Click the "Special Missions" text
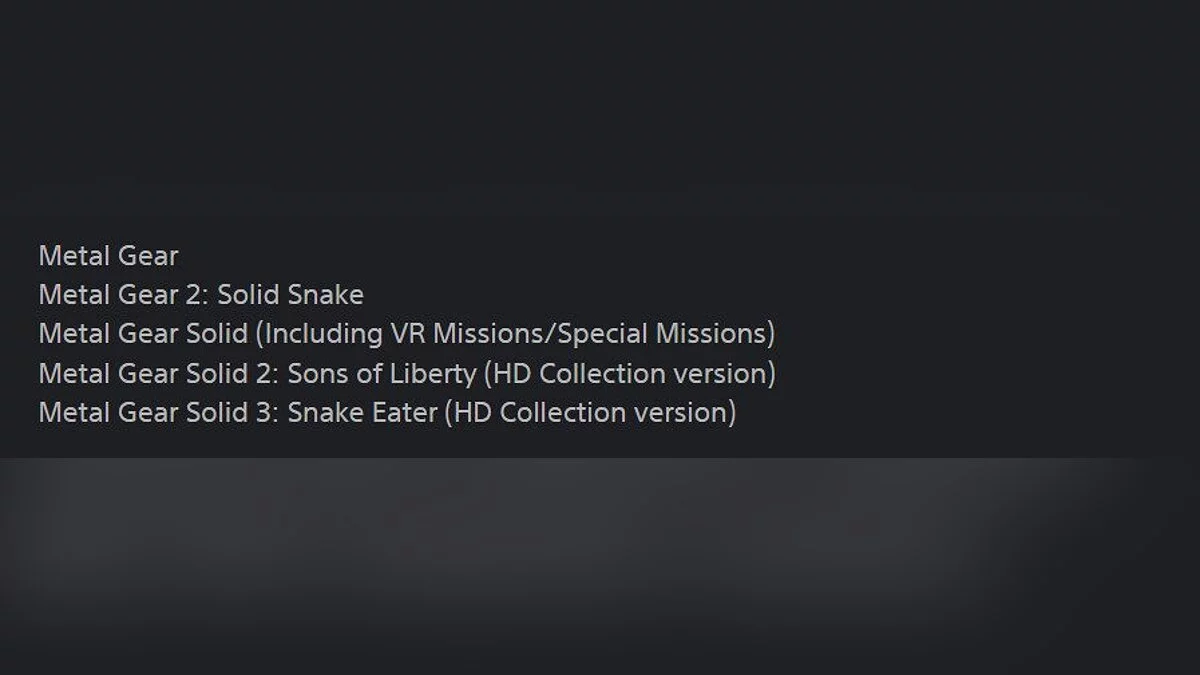The width and height of the screenshot is (1200, 675). pos(664,334)
